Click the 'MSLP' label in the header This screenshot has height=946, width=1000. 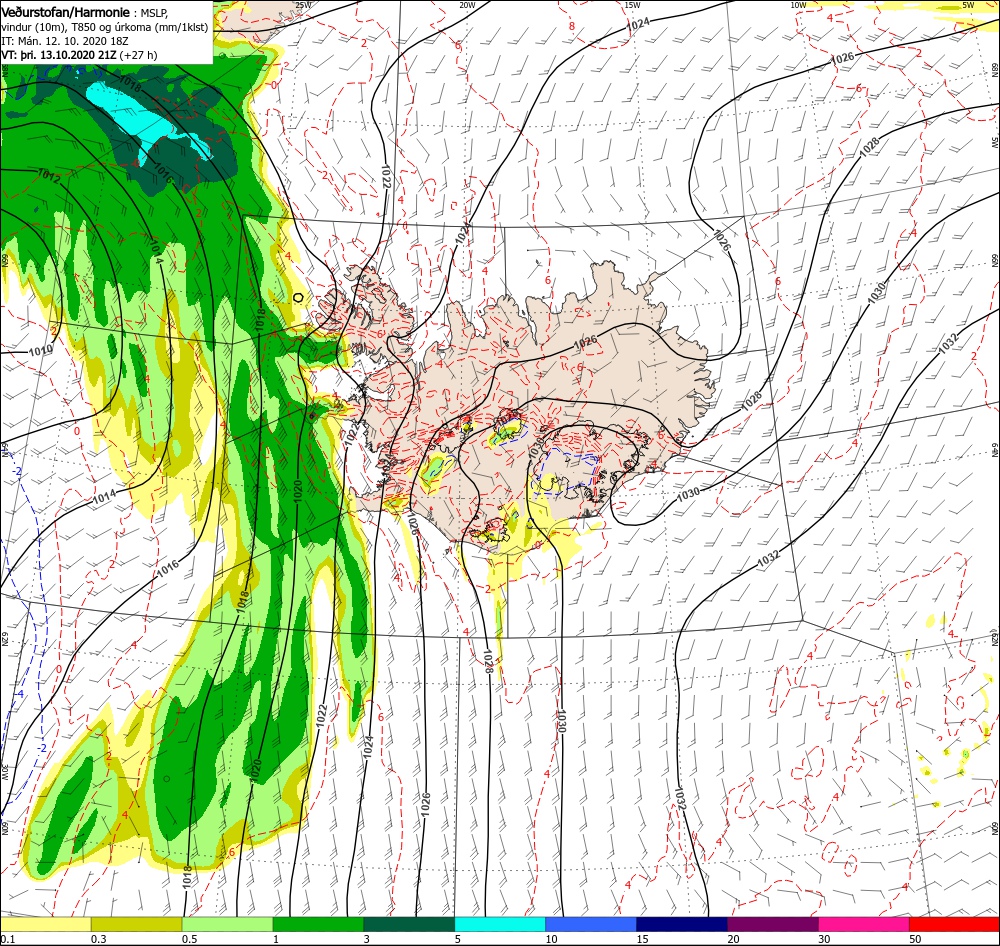tap(153, 13)
